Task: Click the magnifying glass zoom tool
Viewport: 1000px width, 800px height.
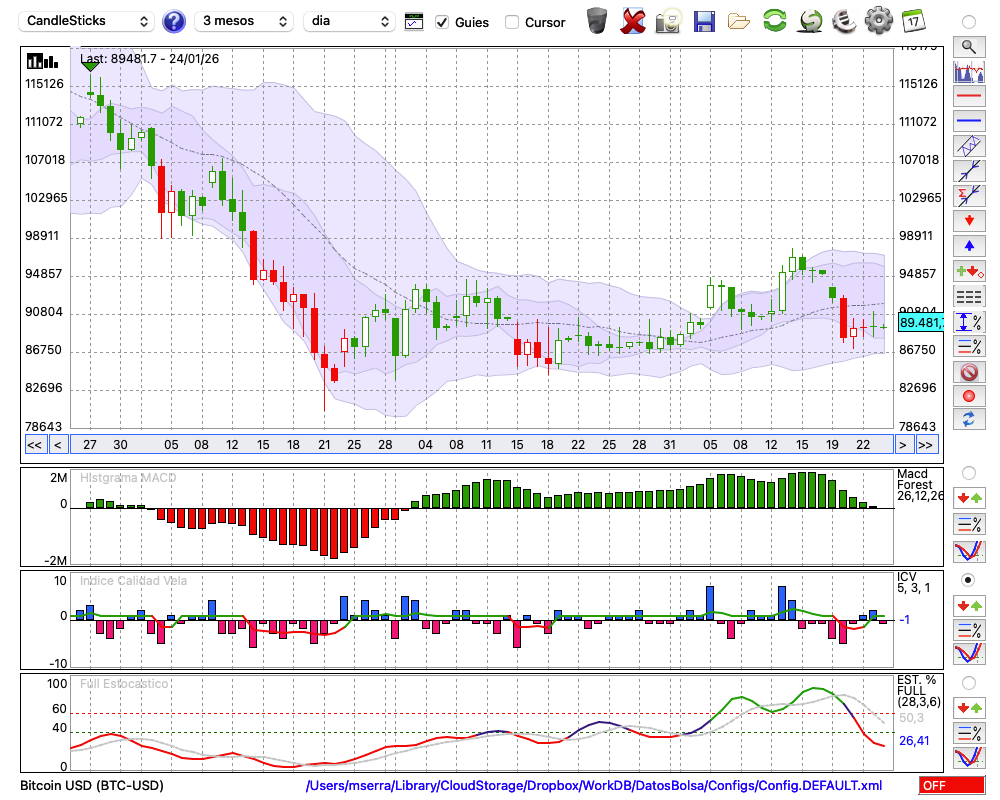Action: coord(968,46)
